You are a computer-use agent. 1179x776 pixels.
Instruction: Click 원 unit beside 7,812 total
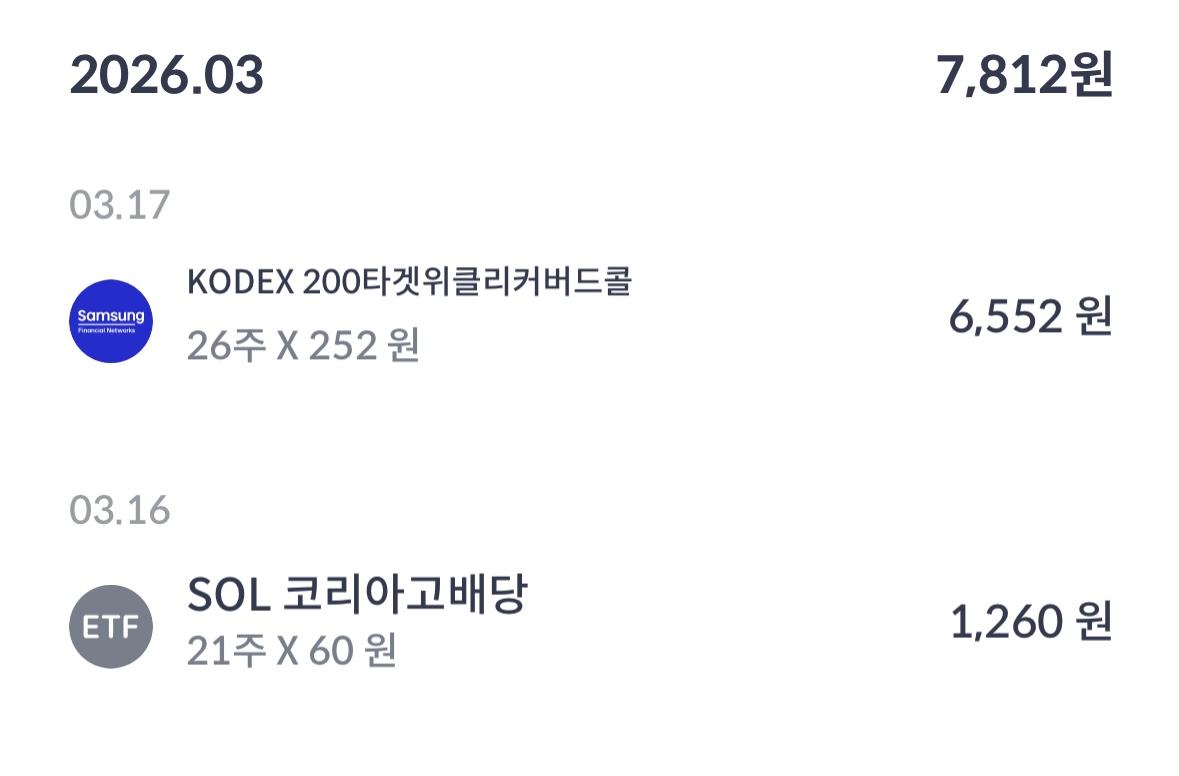[1093, 75]
